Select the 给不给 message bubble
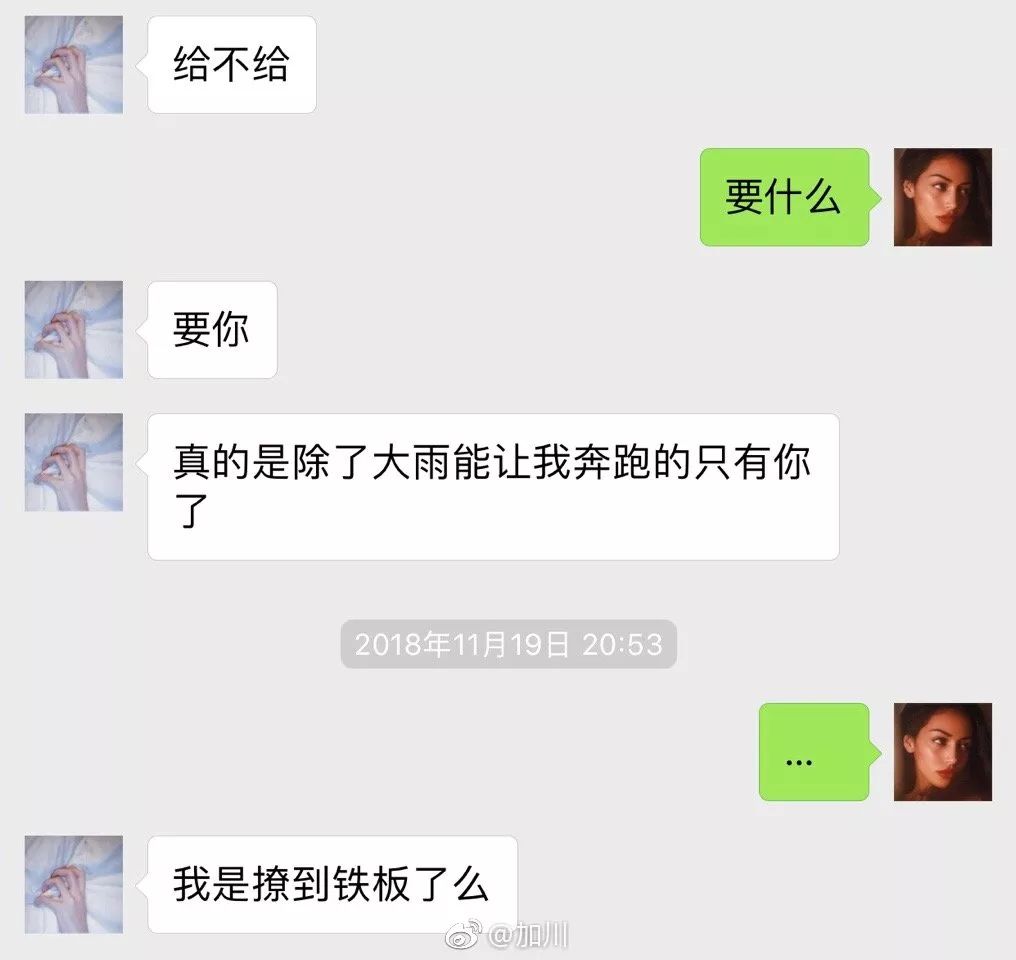 pyautogui.click(x=231, y=65)
